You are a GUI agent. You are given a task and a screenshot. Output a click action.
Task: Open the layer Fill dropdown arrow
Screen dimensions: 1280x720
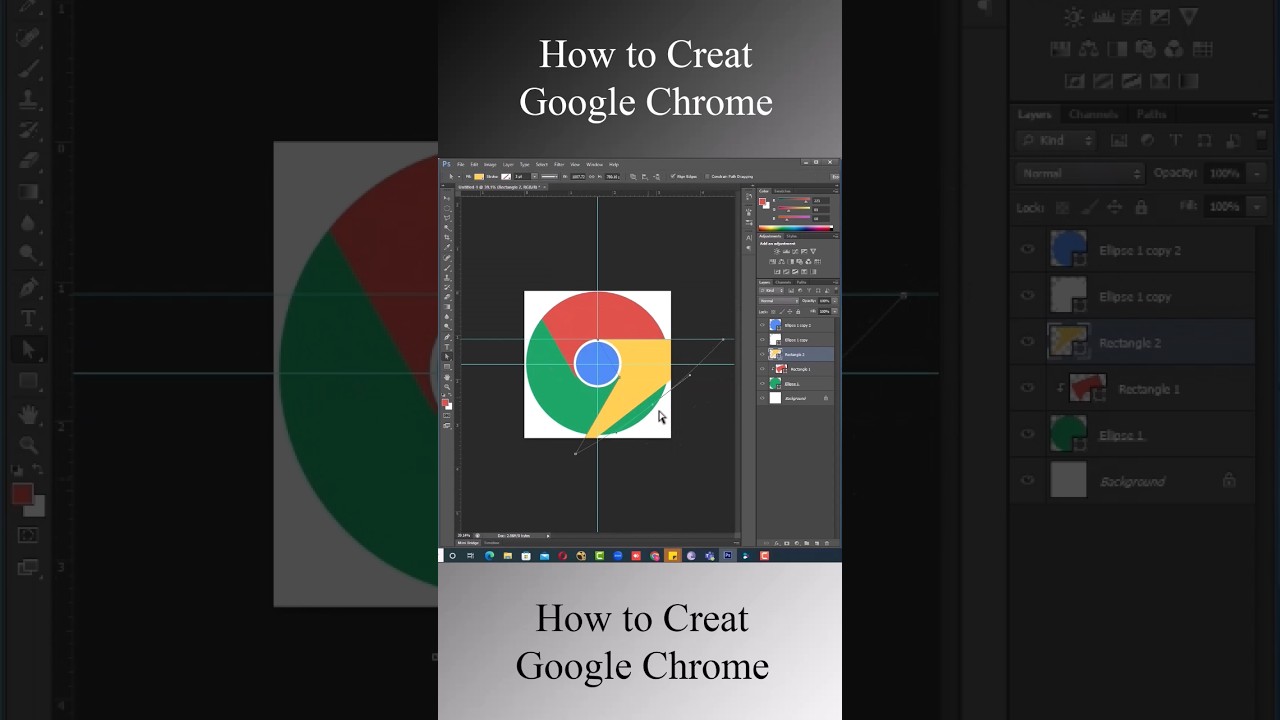835,311
